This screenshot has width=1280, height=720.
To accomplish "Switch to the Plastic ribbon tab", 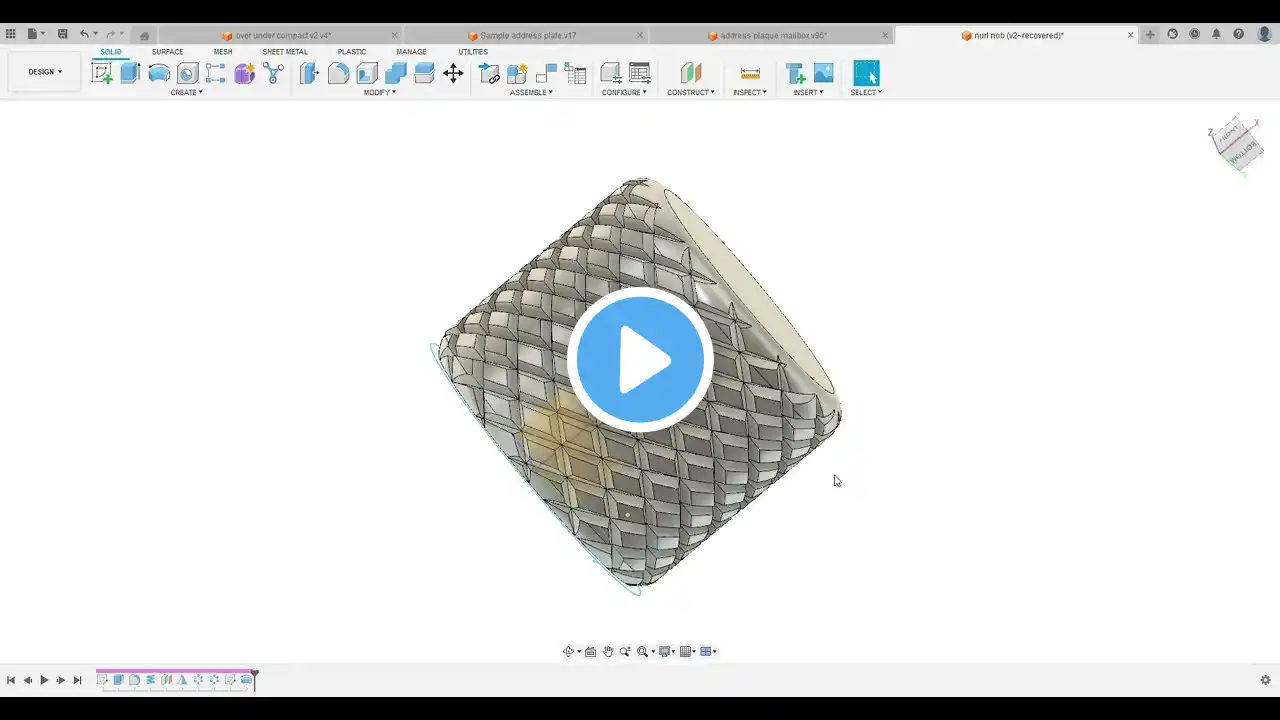I will [x=352, y=52].
